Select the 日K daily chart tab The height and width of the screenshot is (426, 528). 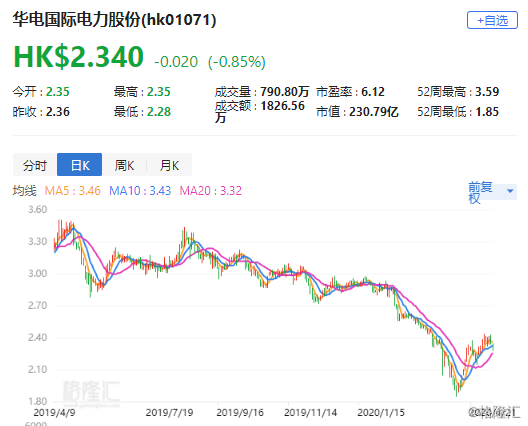click(79, 165)
